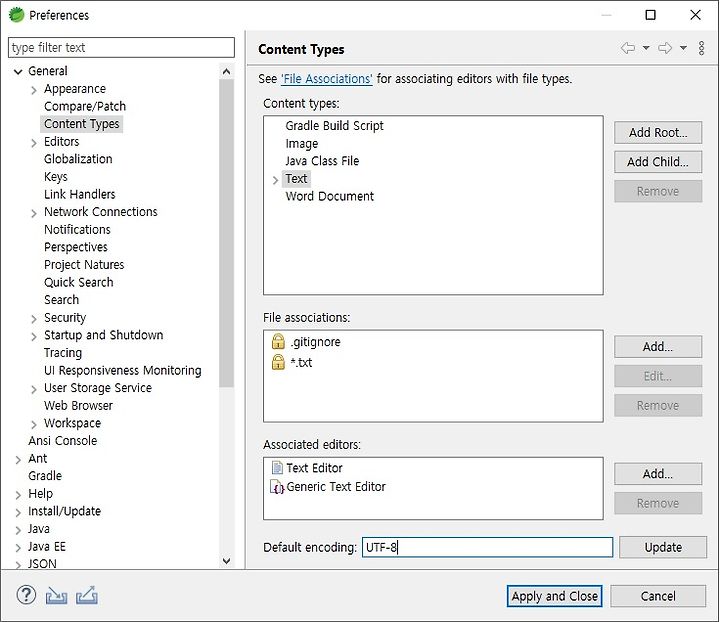Open the Help question mark icon
Image resolution: width=720 pixels, height=622 pixels.
(x=26, y=595)
